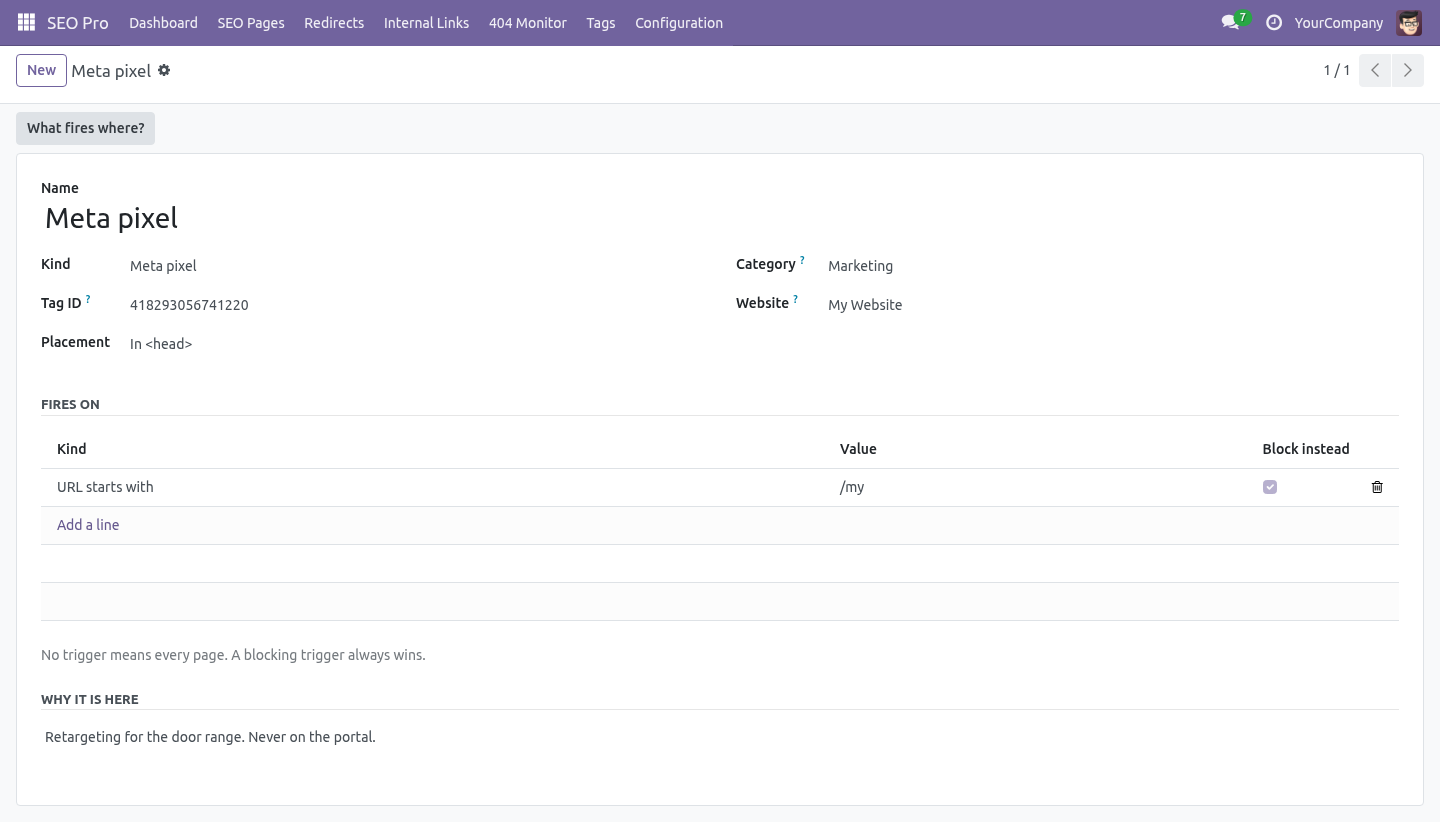The width and height of the screenshot is (1440, 822).
Task: Click the YourCompany company switcher
Action: click(x=1338, y=22)
